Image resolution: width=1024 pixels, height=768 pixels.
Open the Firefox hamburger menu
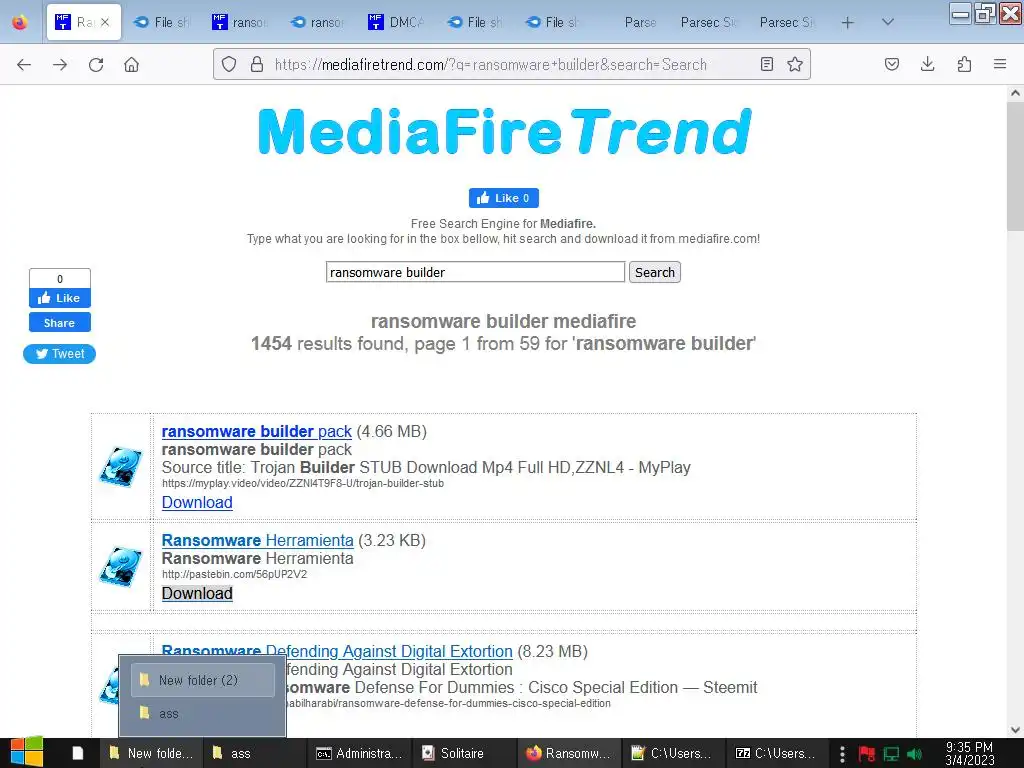click(x=1000, y=64)
